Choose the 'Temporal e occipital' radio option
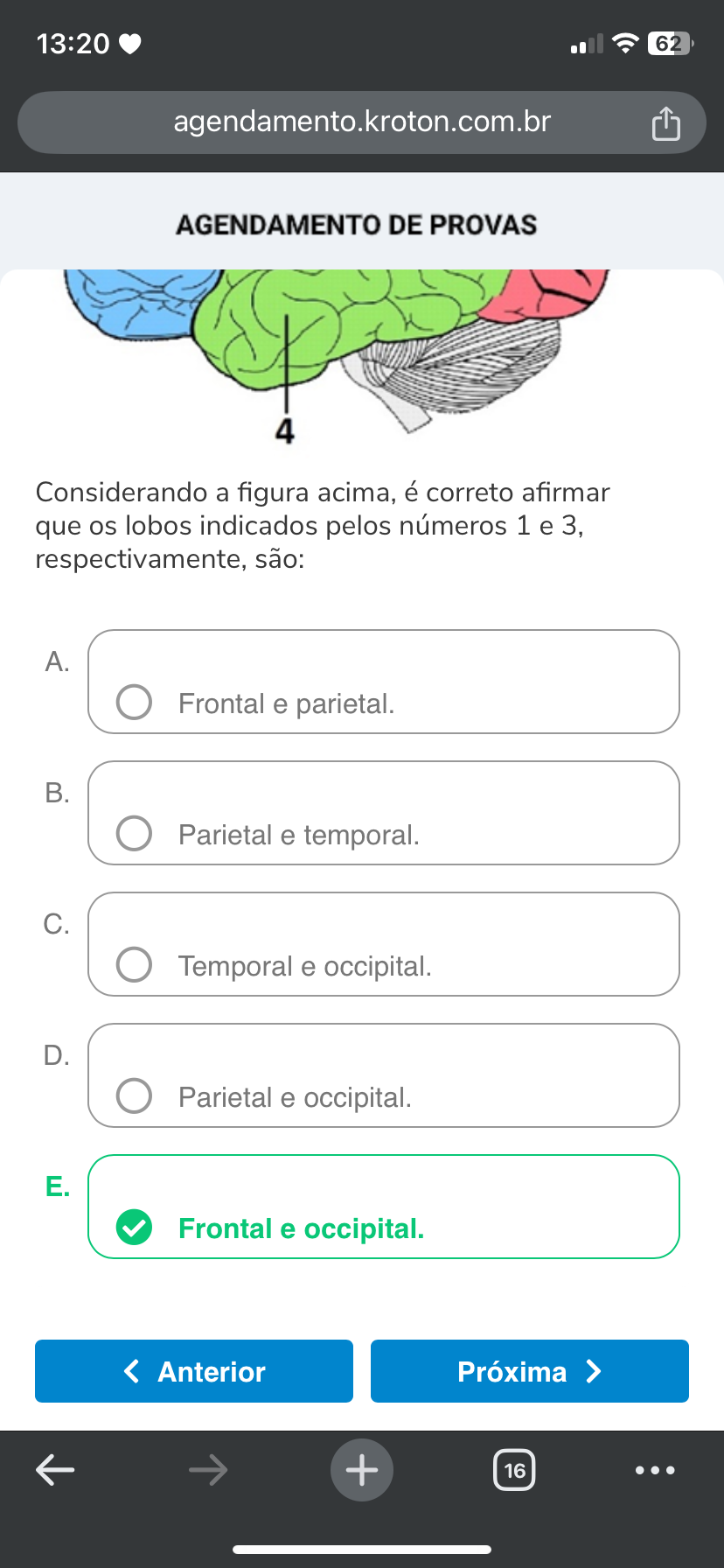 135,964
